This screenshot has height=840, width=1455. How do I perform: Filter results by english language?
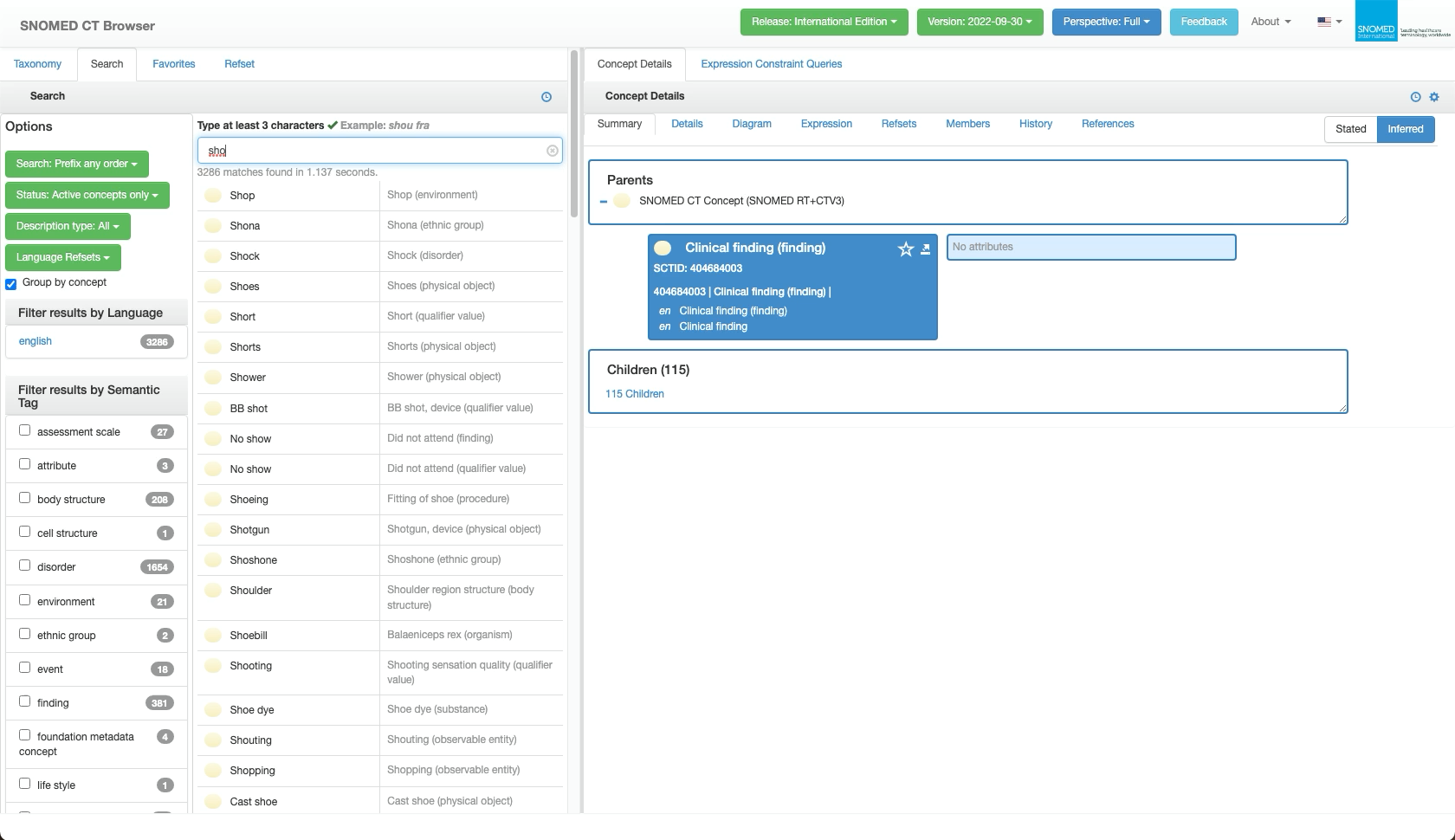[36, 341]
